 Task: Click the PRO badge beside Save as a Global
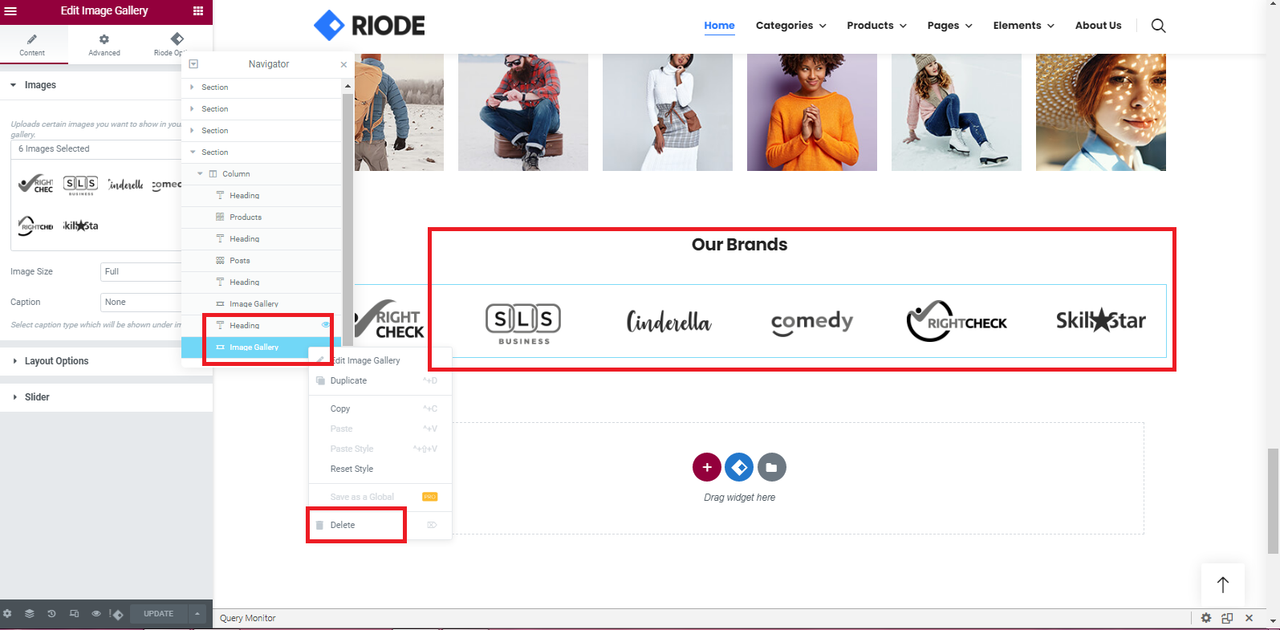point(430,497)
